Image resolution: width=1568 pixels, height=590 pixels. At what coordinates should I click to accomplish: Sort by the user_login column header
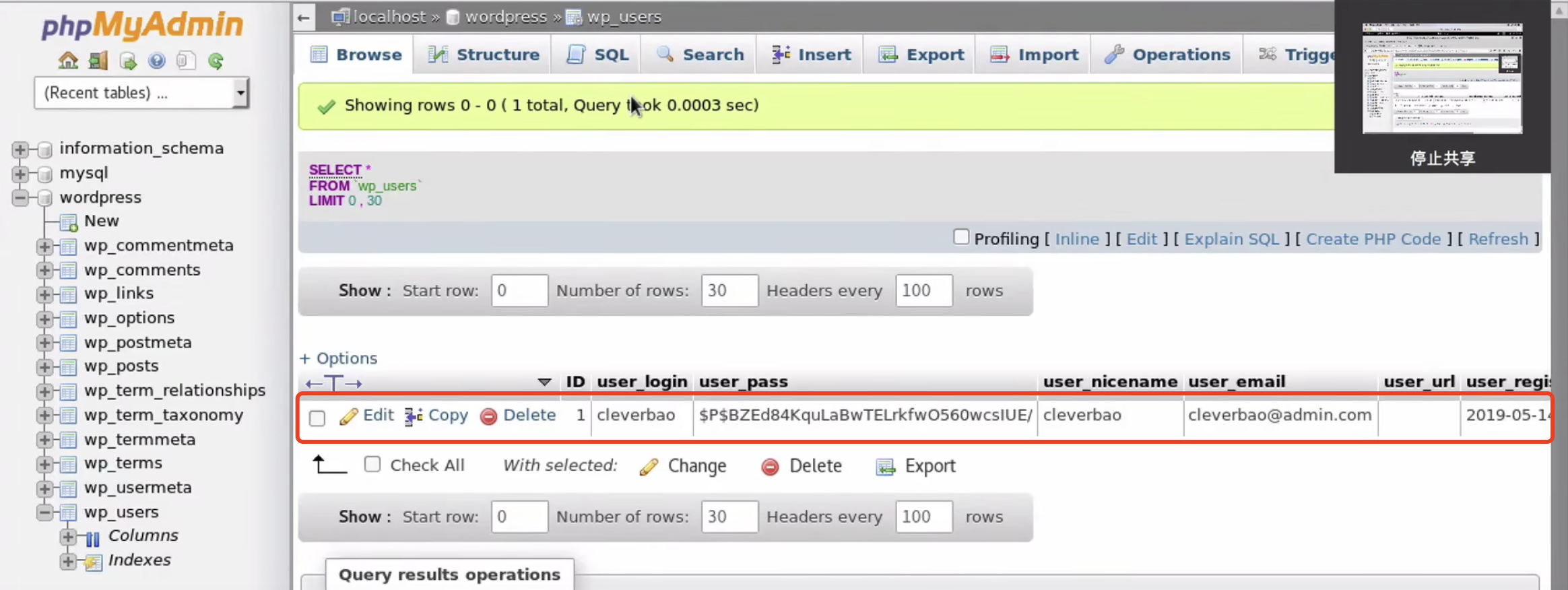642,382
